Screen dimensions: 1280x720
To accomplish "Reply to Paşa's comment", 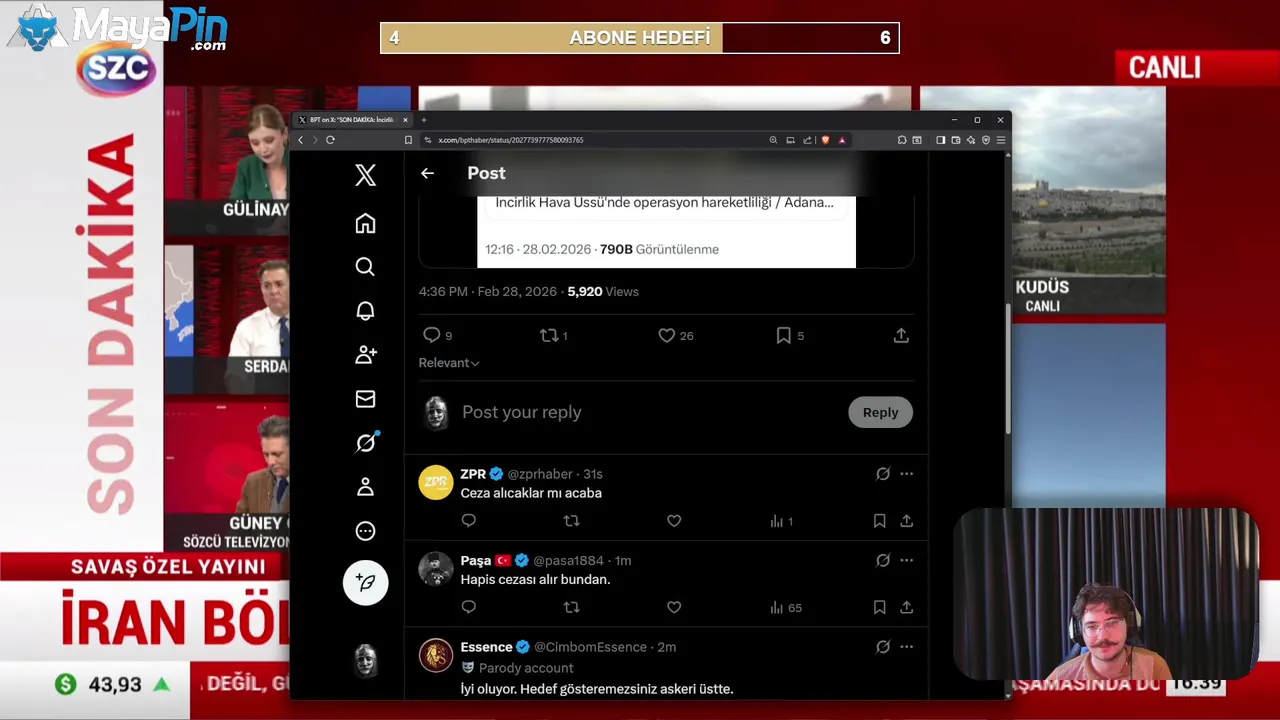I will click(x=469, y=607).
